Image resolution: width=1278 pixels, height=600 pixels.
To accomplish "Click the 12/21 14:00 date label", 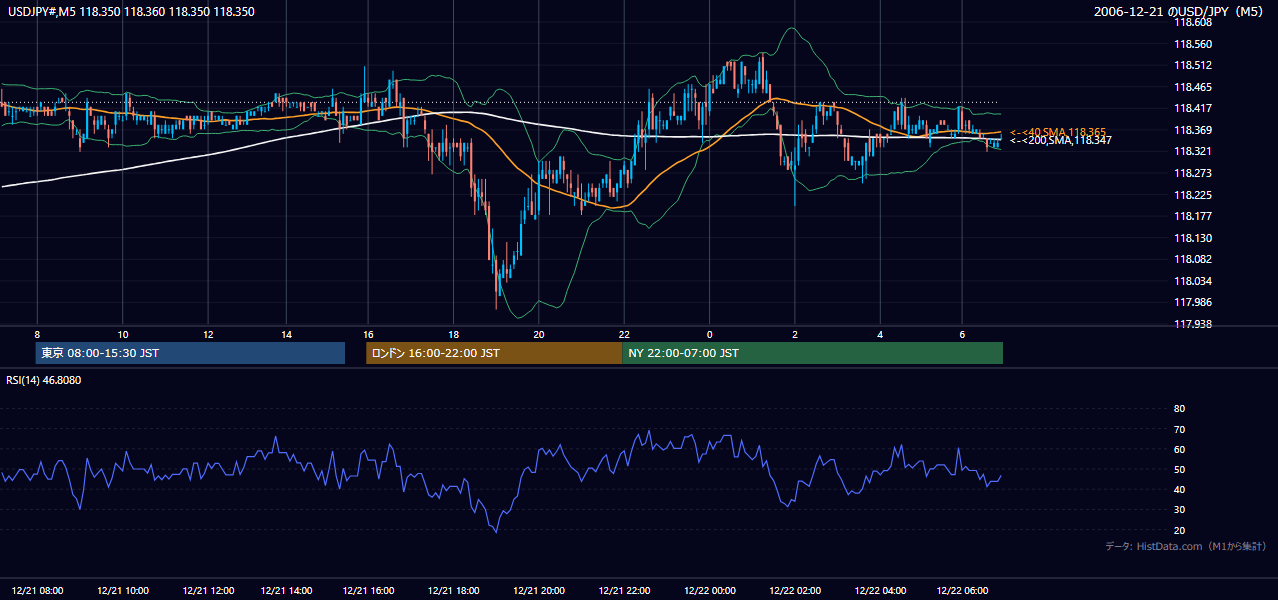I will point(286,591).
